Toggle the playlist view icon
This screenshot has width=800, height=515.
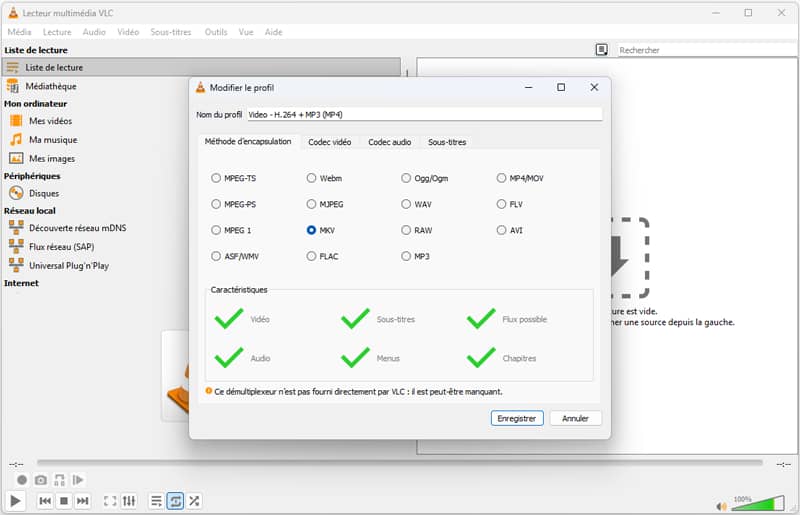click(x=156, y=501)
